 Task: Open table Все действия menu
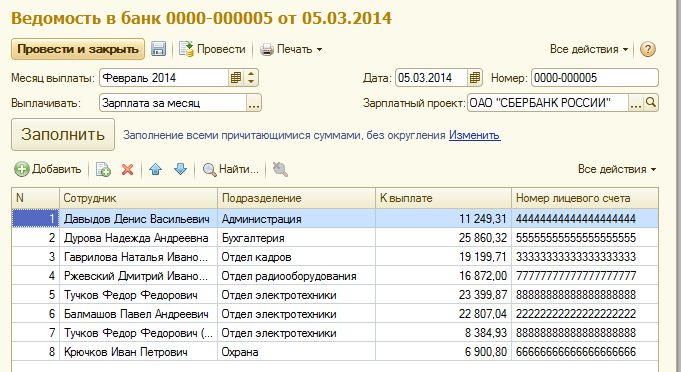(x=617, y=169)
